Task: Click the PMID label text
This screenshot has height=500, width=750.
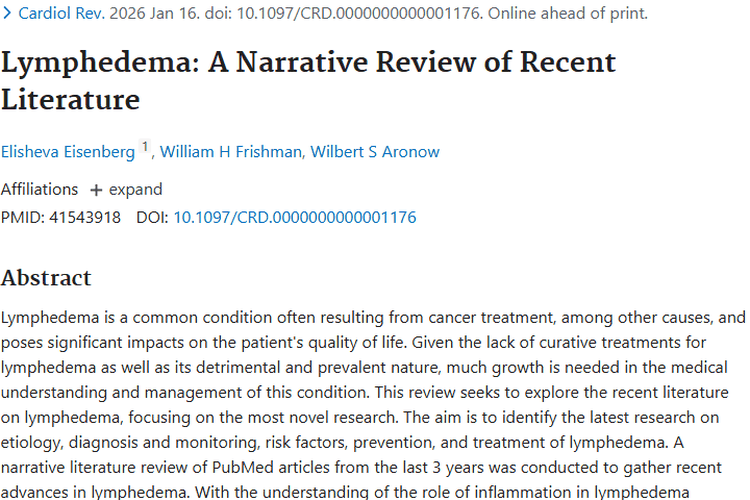Action: tap(21, 217)
